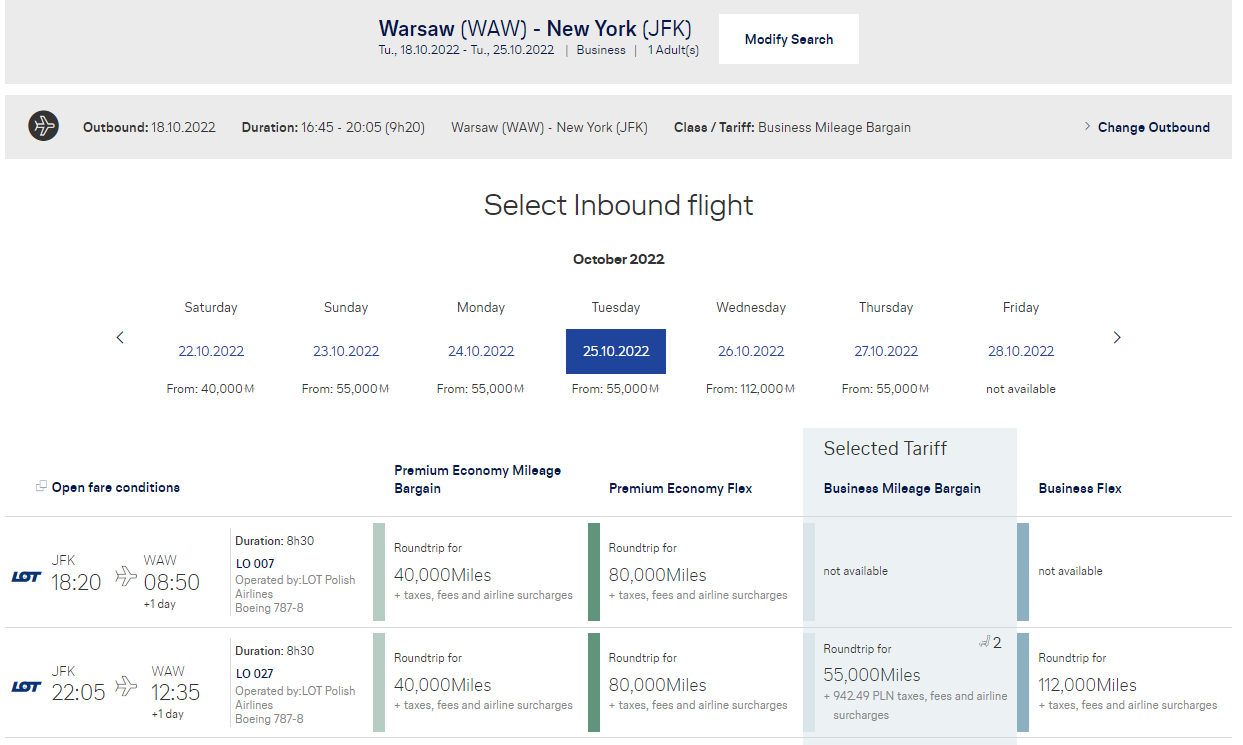Click the Open fare conditions popup icon
This screenshot has width=1243, height=745.
click(x=41, y=487)
